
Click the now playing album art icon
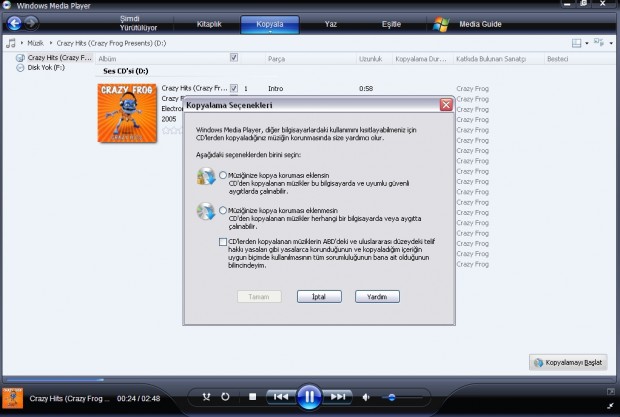pos(13,398)
